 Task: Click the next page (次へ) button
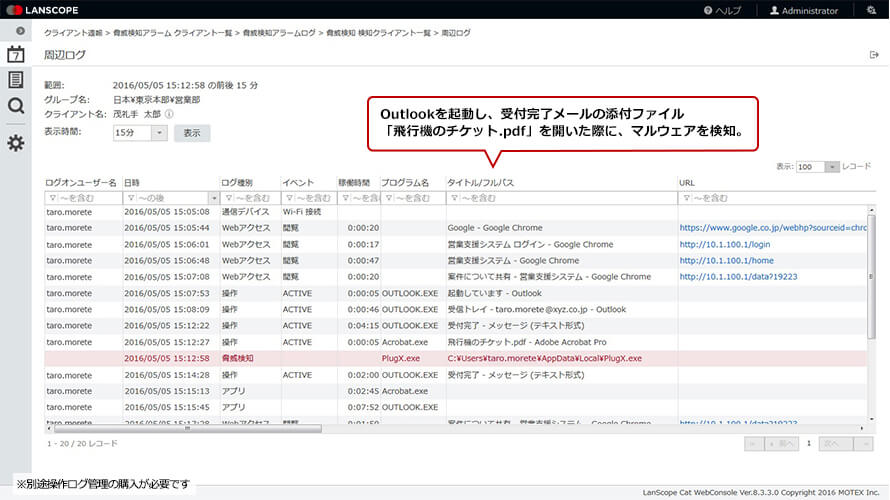836,444
